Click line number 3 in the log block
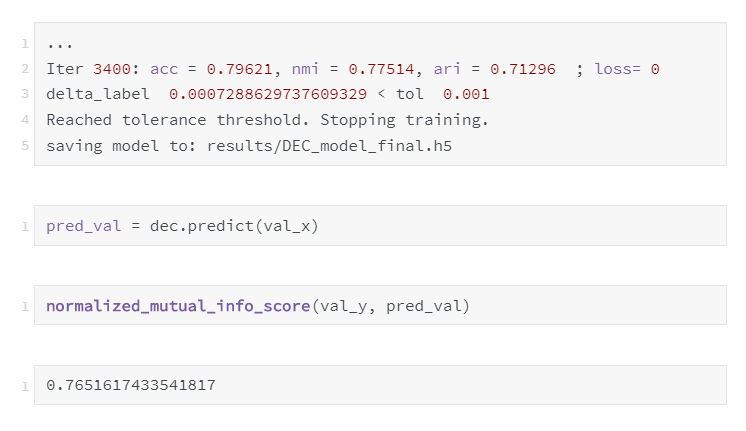Image resolution: width=746 pixels, height=431 pixels. (x=24, y=95)
